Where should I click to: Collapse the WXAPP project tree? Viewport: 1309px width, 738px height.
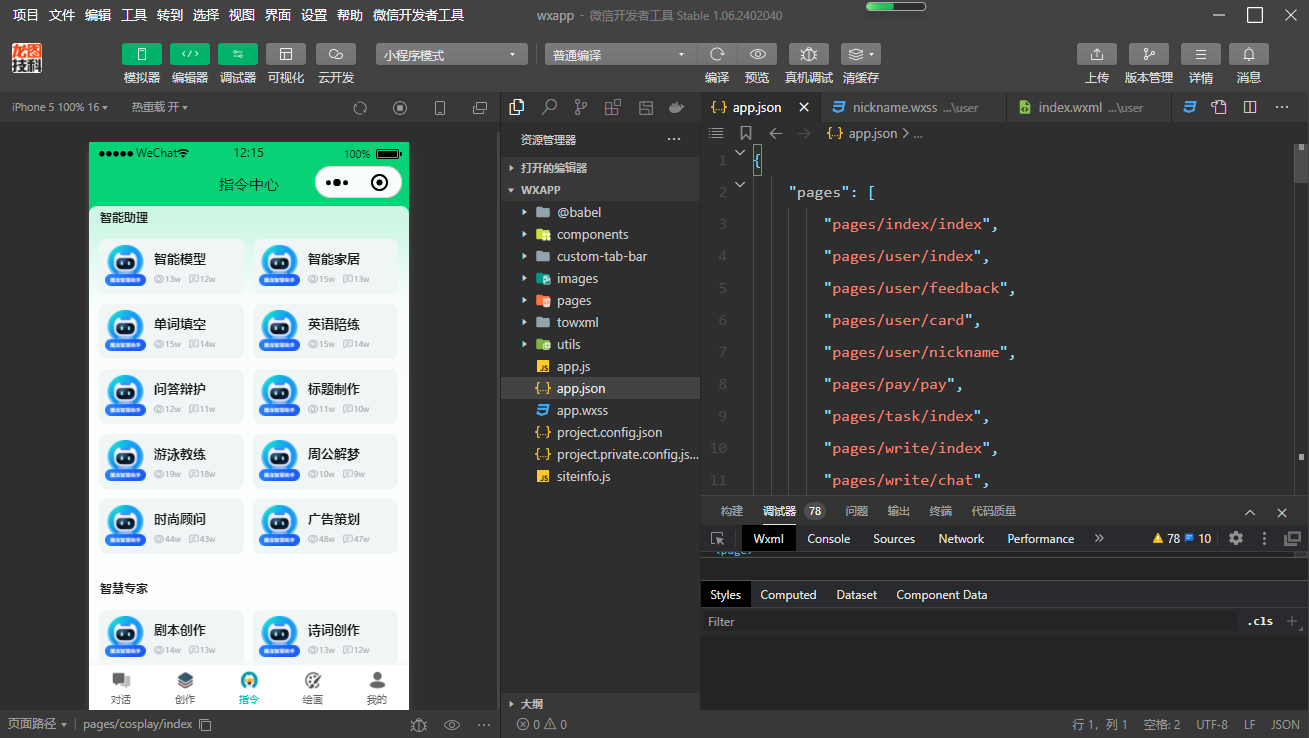(600, 190)
